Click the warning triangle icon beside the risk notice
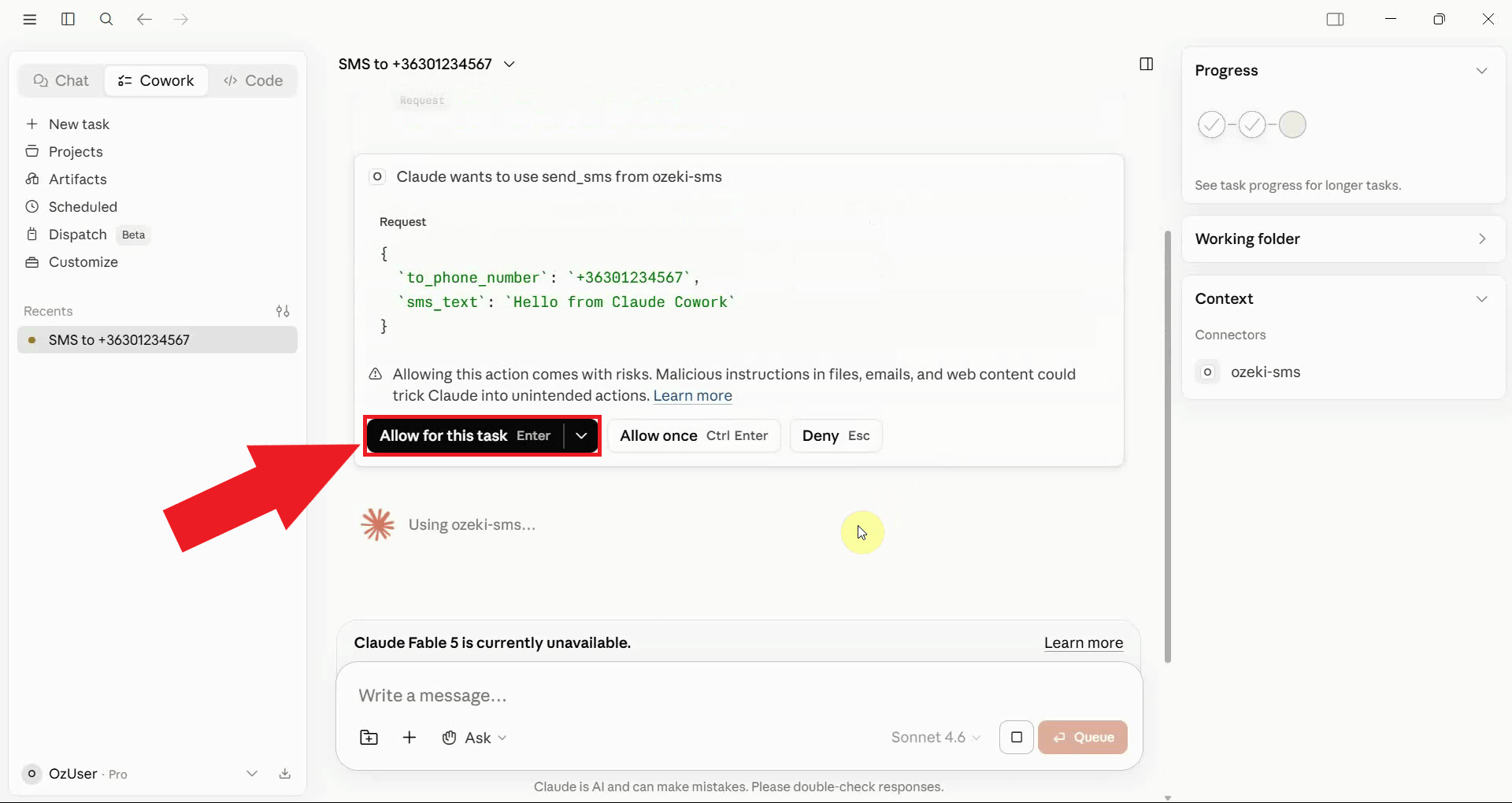The height and width of the screenshot is (803, 1512). click(x=376, y=374)
